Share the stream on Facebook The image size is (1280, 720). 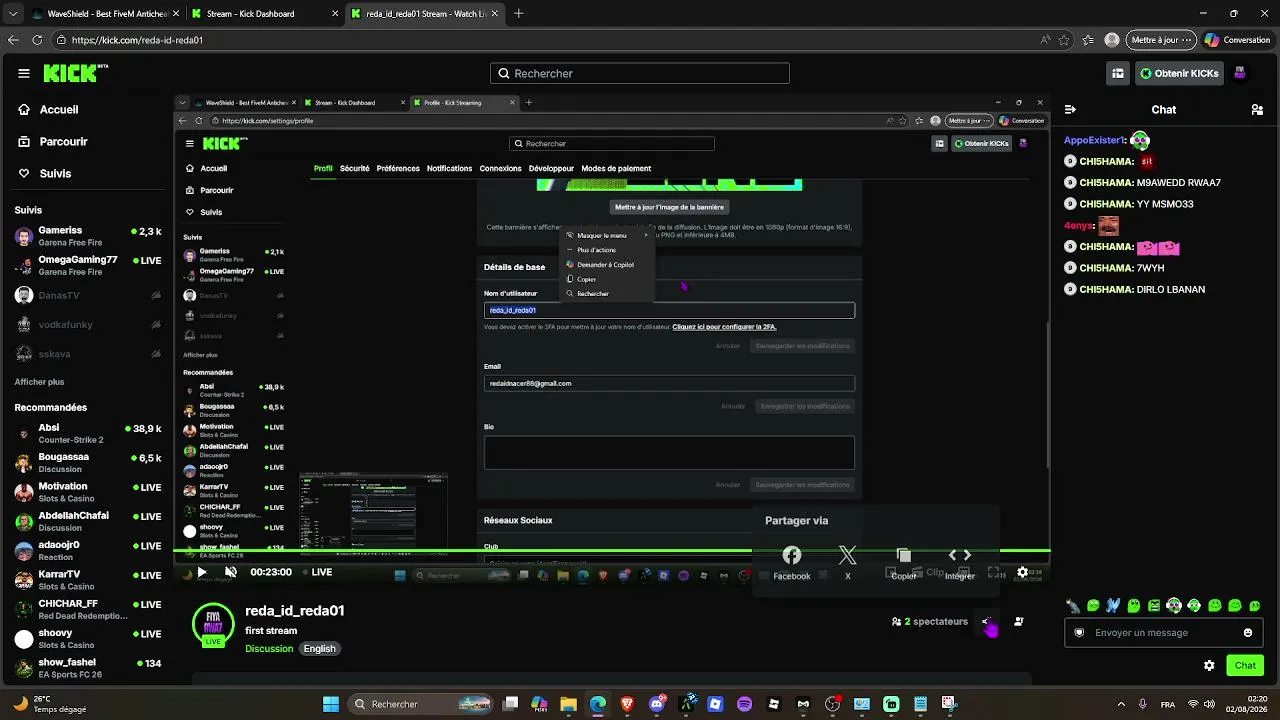[791, 563]
